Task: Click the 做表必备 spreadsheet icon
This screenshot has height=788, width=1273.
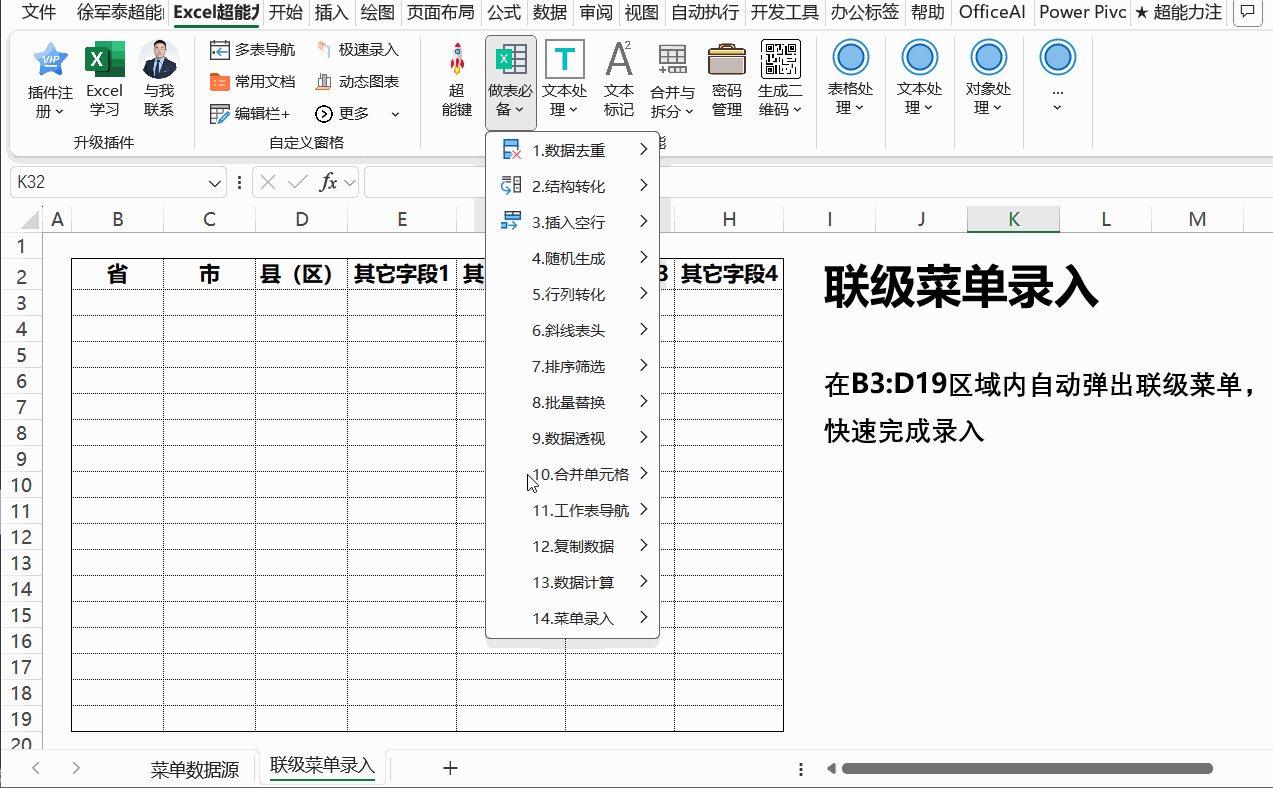Action: tap(511, 60)
